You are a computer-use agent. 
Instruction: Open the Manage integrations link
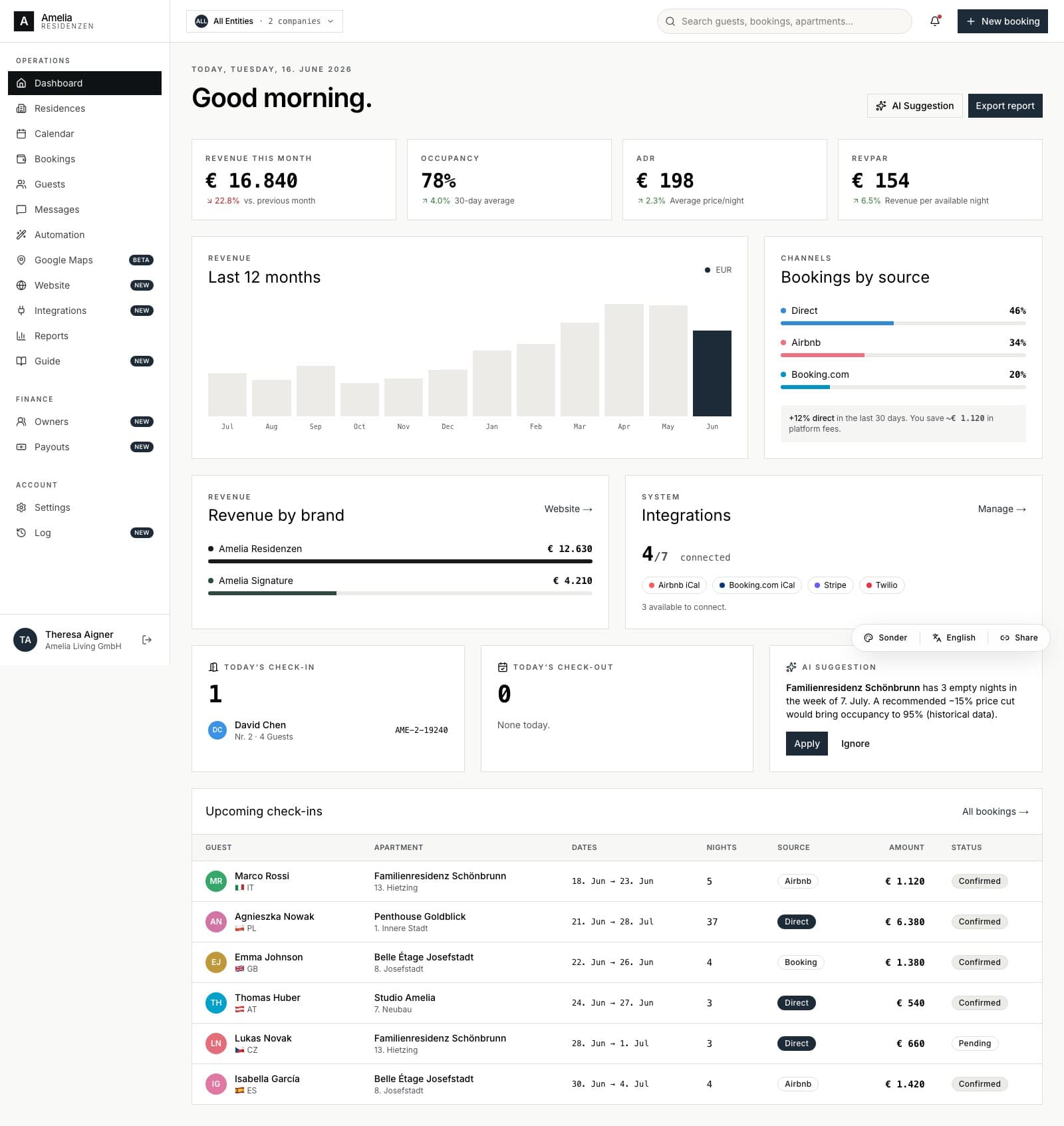point(1001,509)
